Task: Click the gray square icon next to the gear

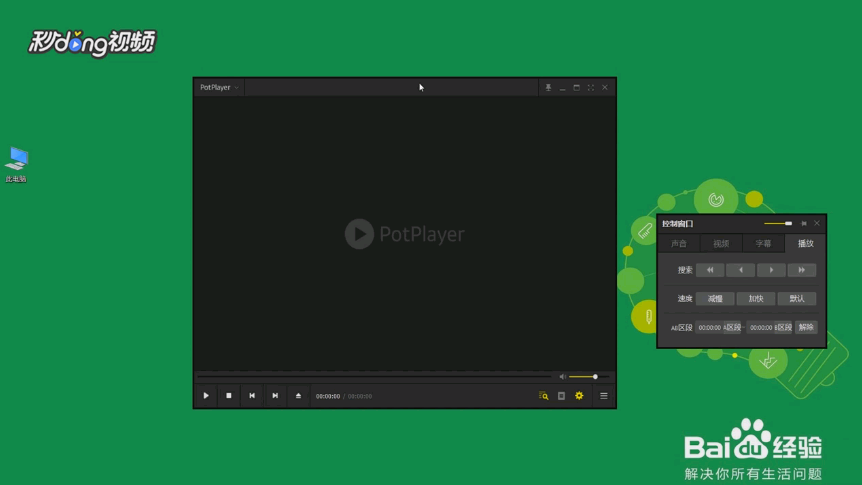Action: (561, 396)
